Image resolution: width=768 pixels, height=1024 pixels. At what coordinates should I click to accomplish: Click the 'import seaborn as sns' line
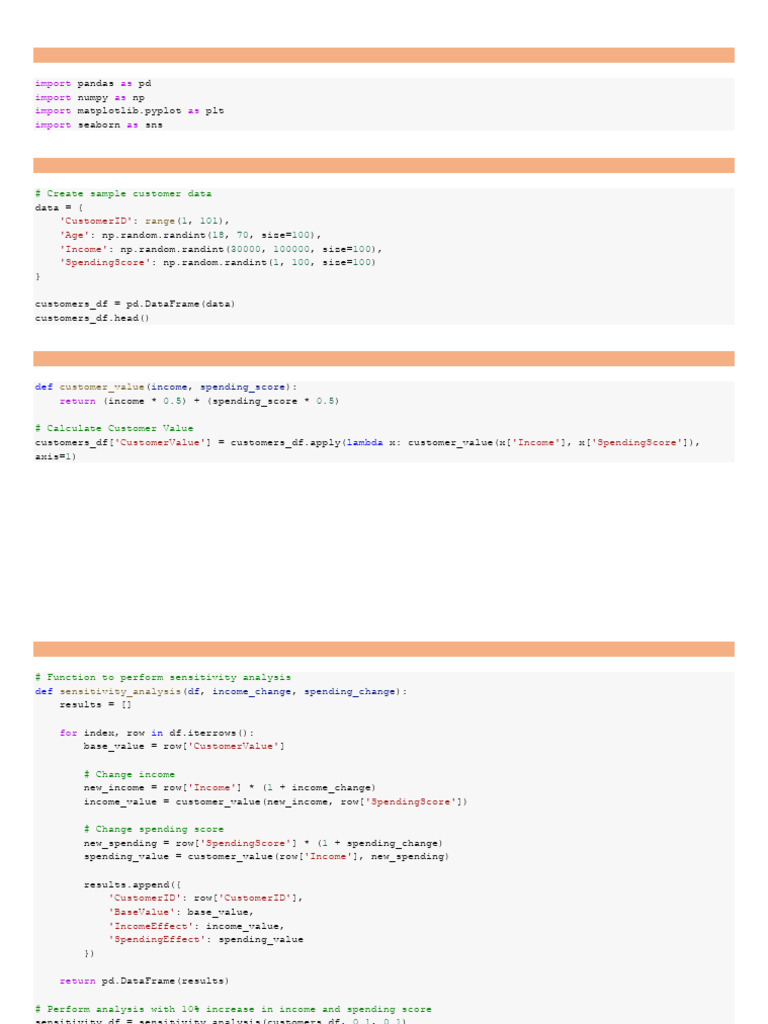pyautogui.click(x=99, y=125)
